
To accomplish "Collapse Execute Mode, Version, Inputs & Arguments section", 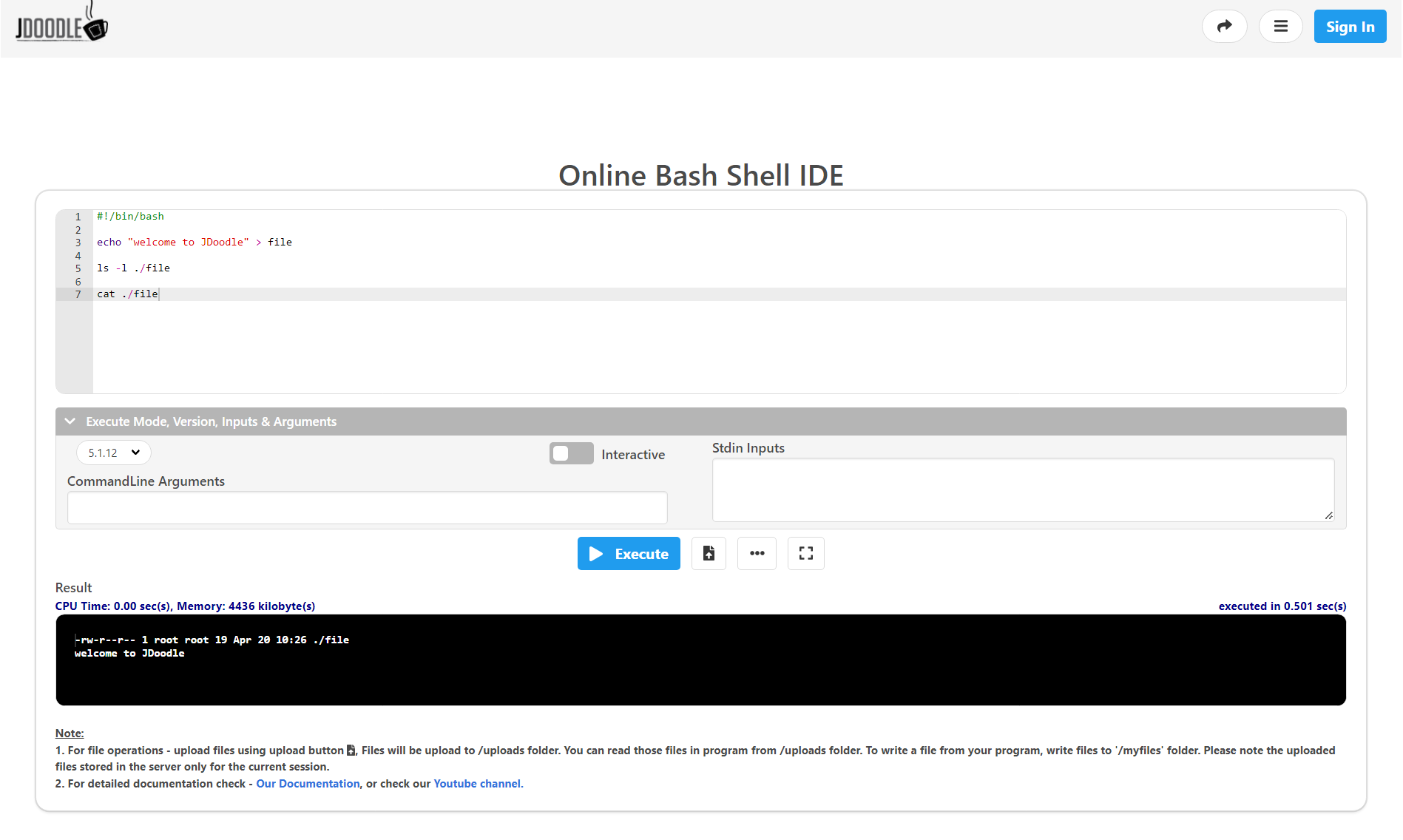I will click(700, 421).
